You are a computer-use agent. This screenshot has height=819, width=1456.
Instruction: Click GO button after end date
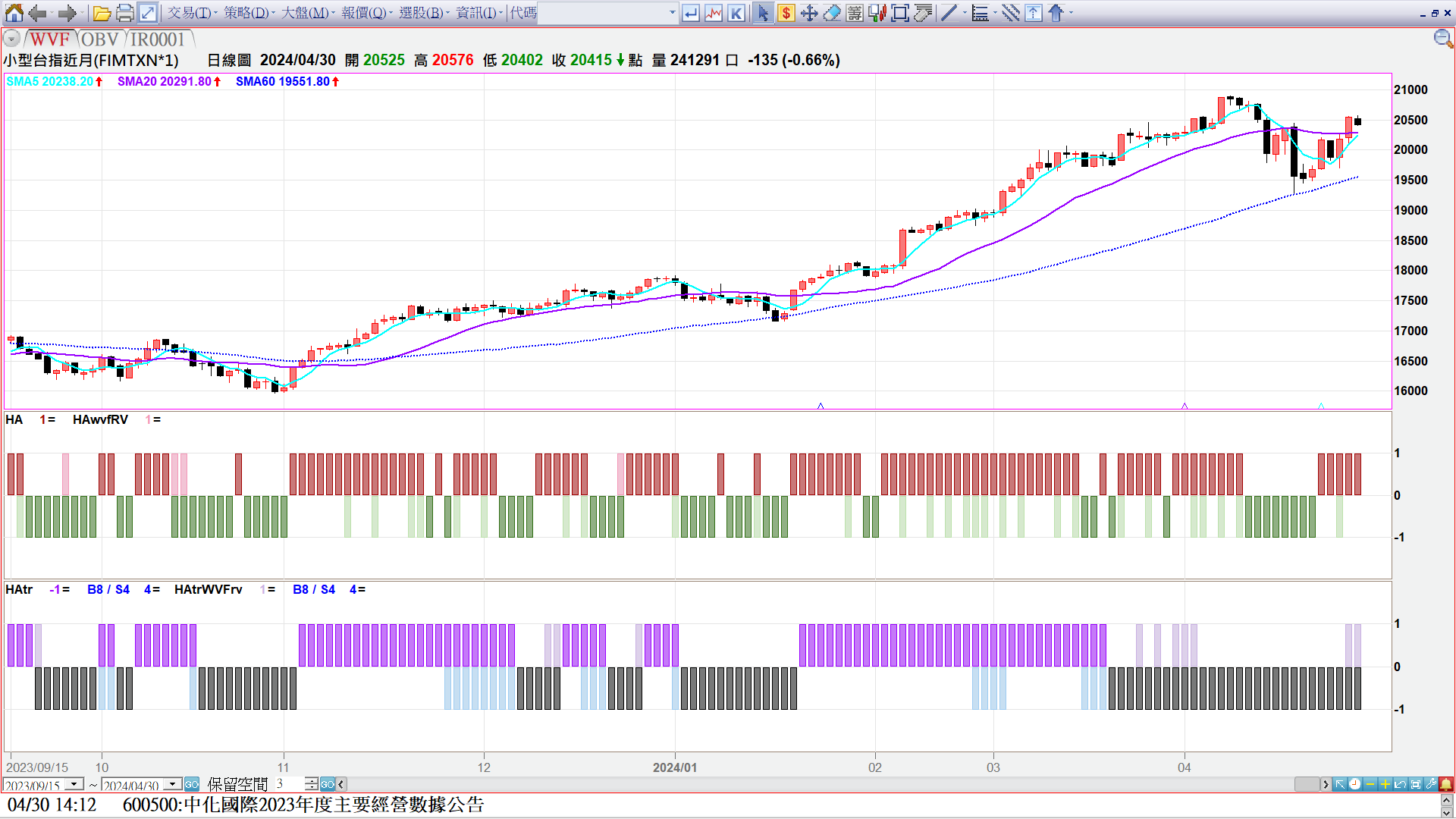coord(192,784)
